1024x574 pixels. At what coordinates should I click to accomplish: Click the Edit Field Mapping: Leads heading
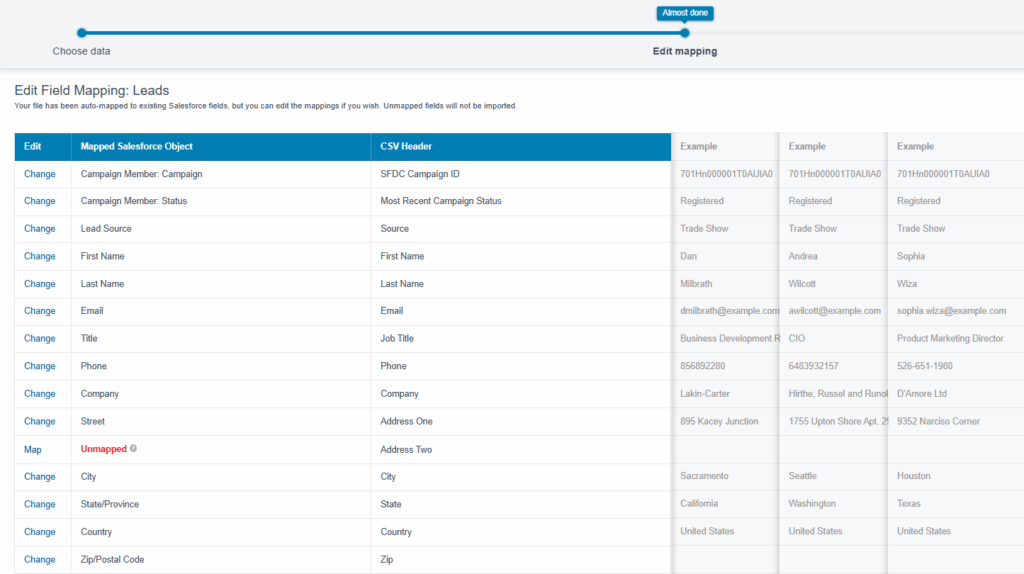click(91, 90)
